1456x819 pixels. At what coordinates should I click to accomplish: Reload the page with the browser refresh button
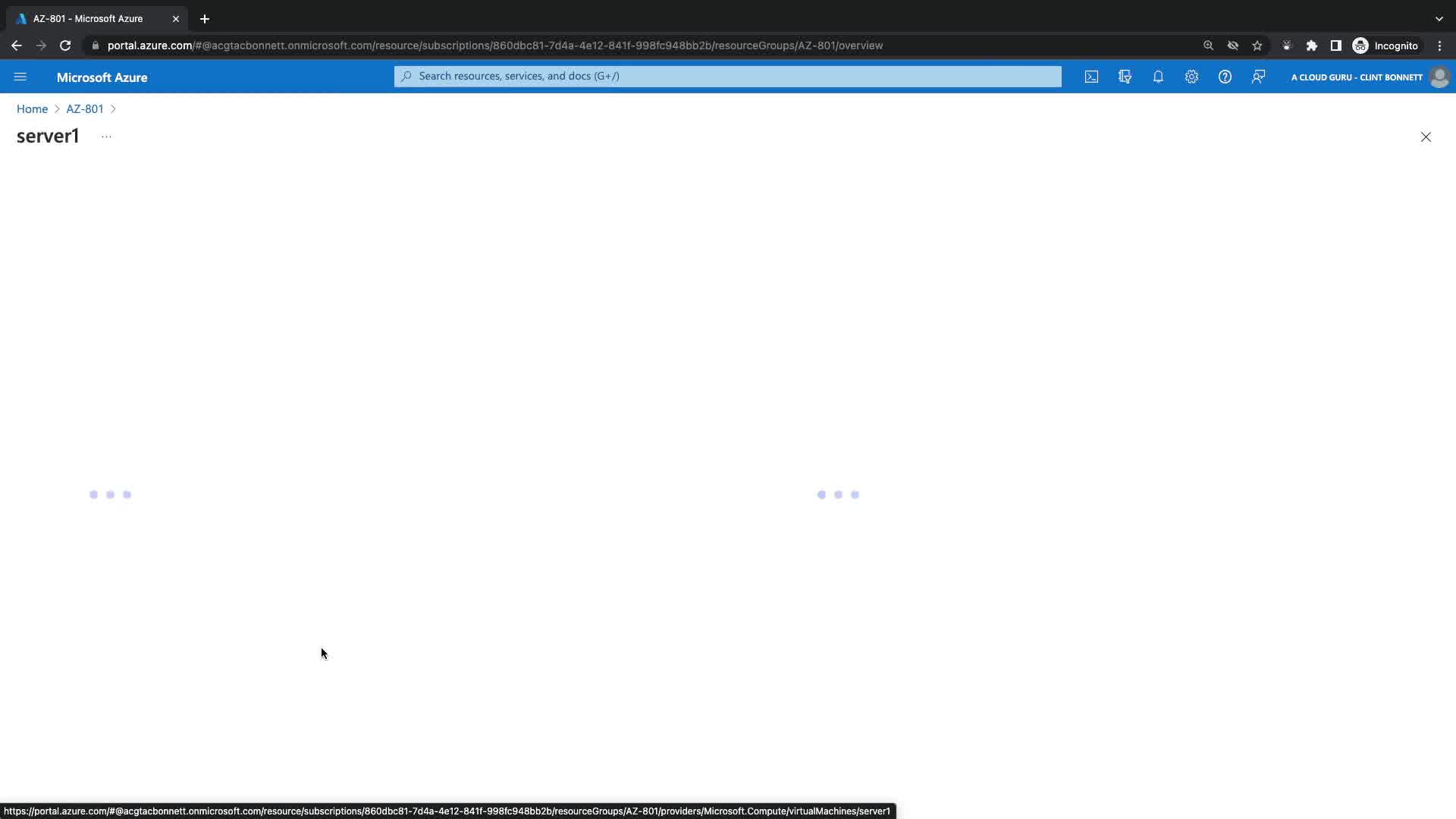(65, 45)
